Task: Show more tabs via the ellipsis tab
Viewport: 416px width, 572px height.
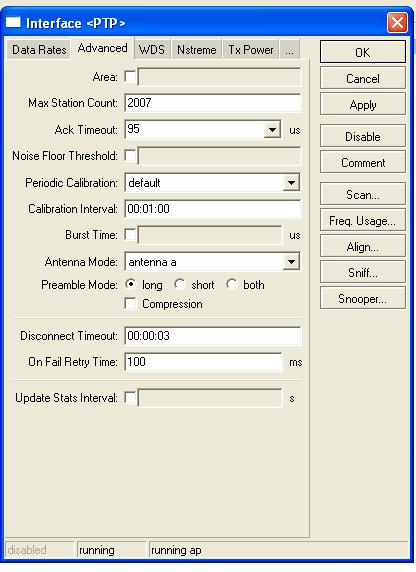Action: (290, 50)
